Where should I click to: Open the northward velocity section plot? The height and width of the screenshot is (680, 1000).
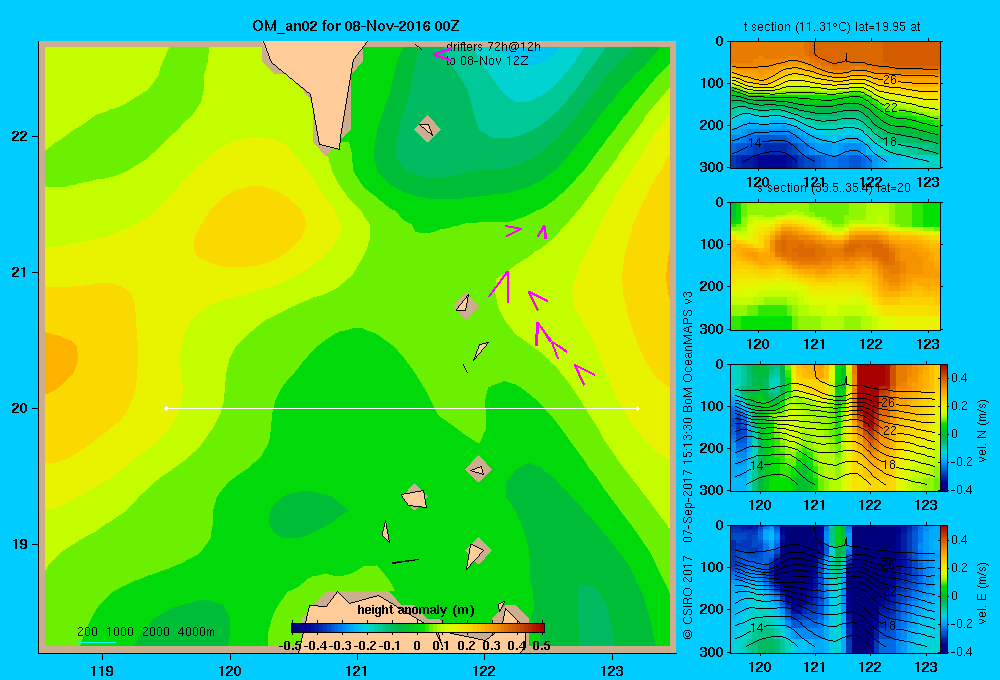[835, 427]
